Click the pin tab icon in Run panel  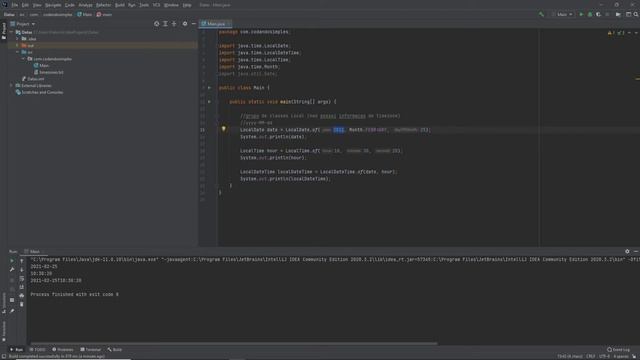(x=12, y=311)
